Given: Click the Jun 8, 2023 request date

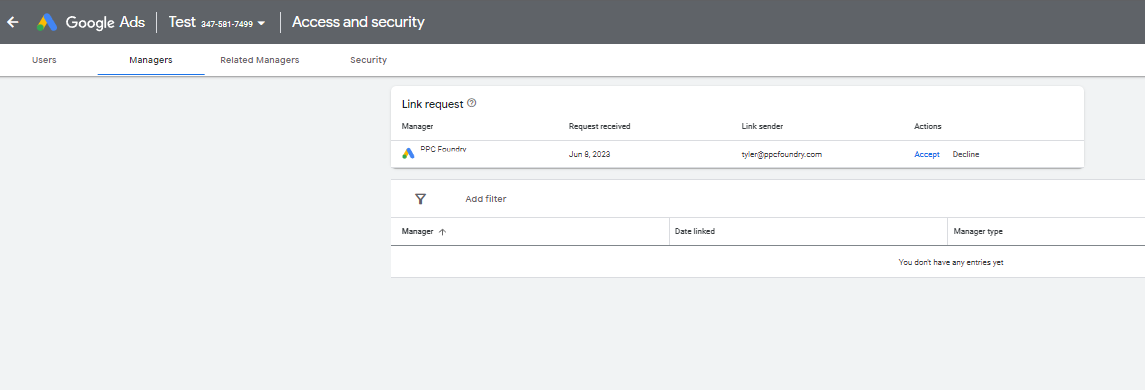Looking at the screenshot, I should 589,155.
